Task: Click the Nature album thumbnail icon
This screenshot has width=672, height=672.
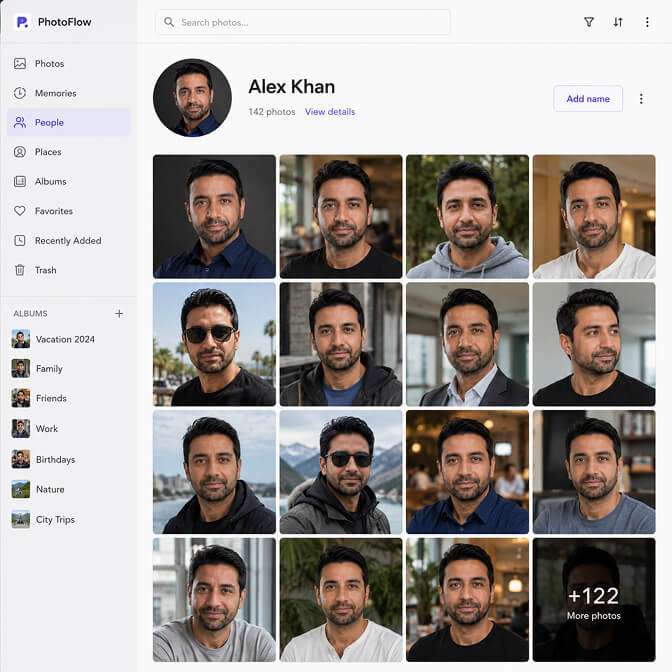Action: pyautogui.click(x=21, y=489)
